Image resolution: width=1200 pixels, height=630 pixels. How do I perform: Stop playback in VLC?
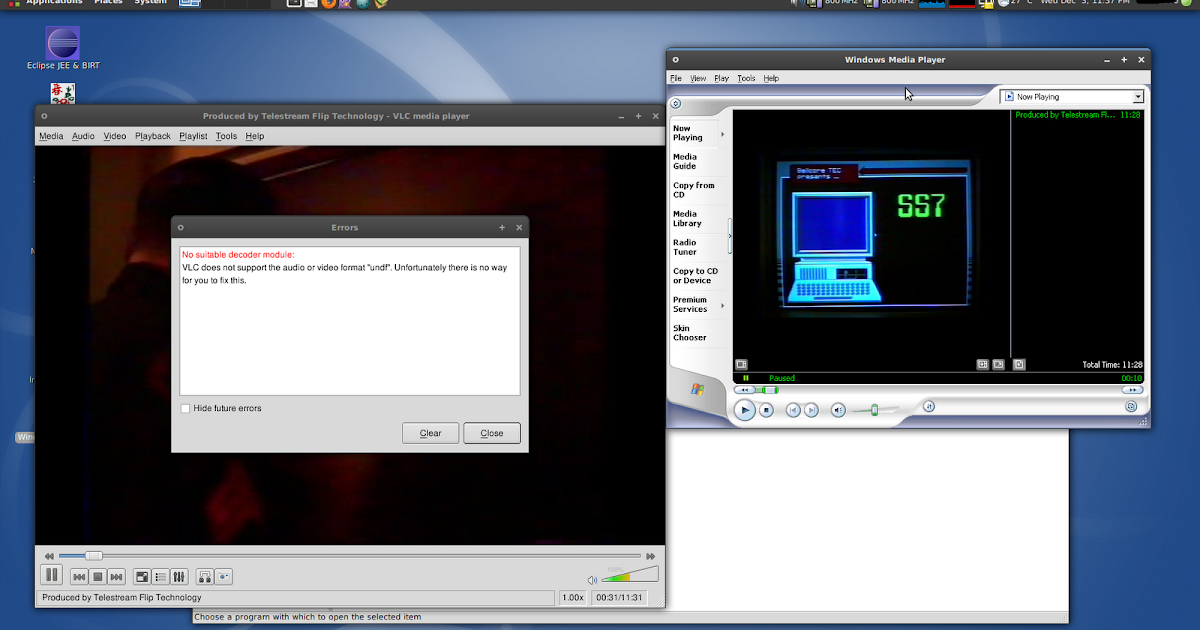click(x=98, y=577)
